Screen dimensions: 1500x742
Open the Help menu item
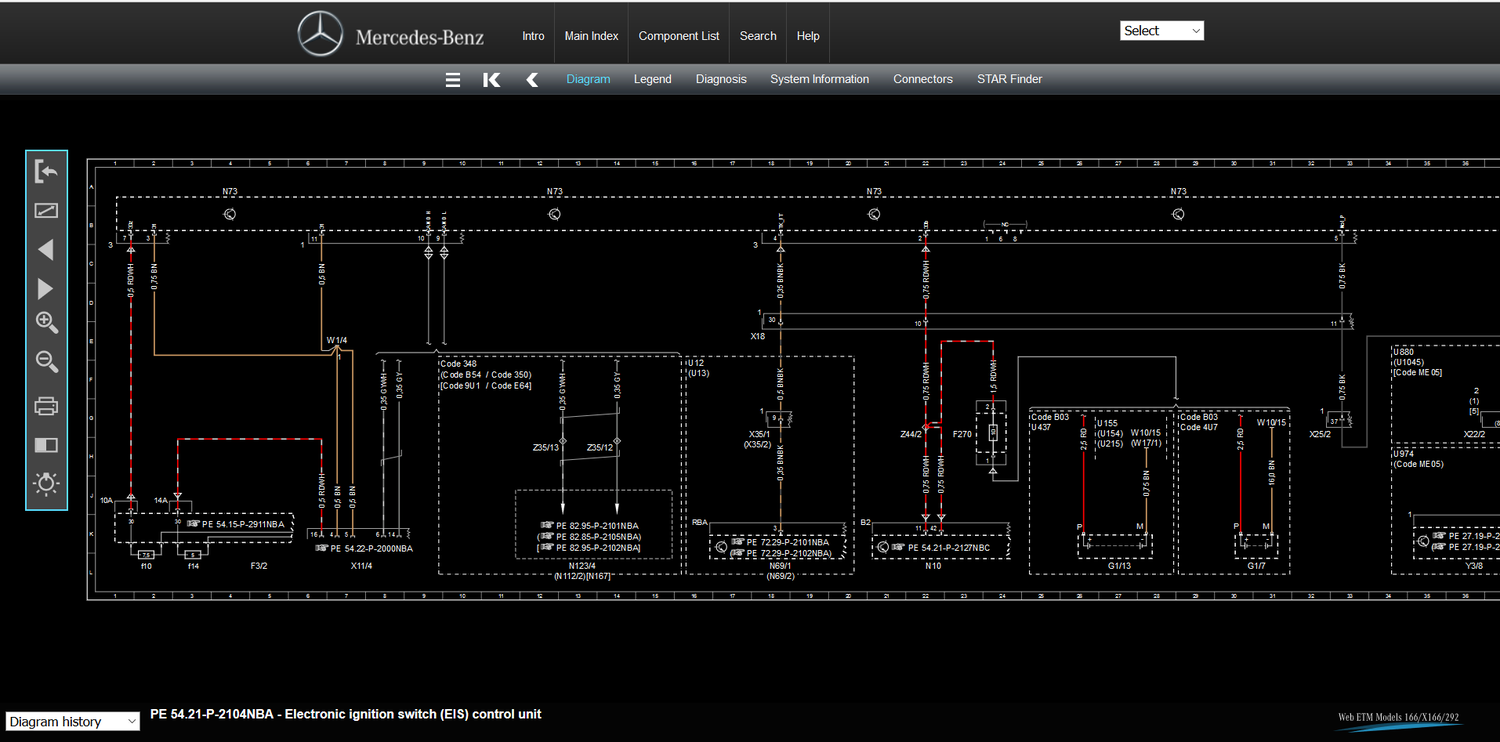[808, 36]
